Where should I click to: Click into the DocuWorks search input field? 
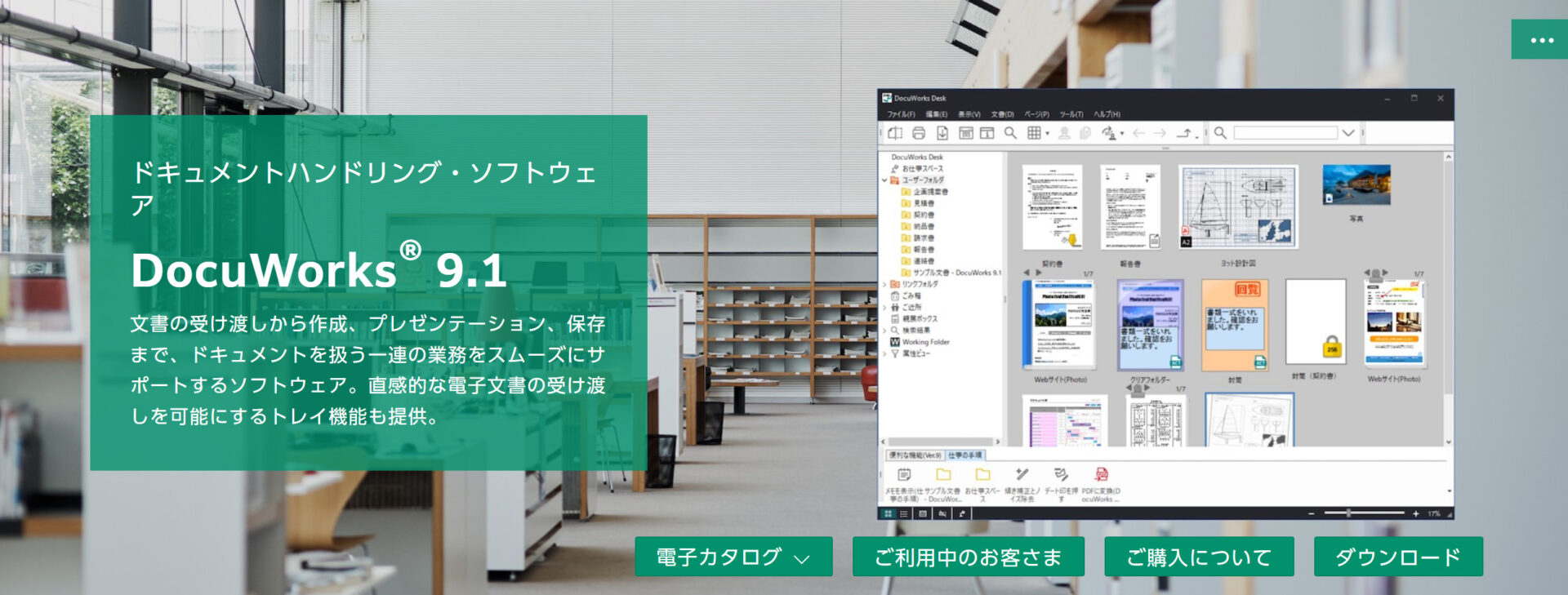1285,133
